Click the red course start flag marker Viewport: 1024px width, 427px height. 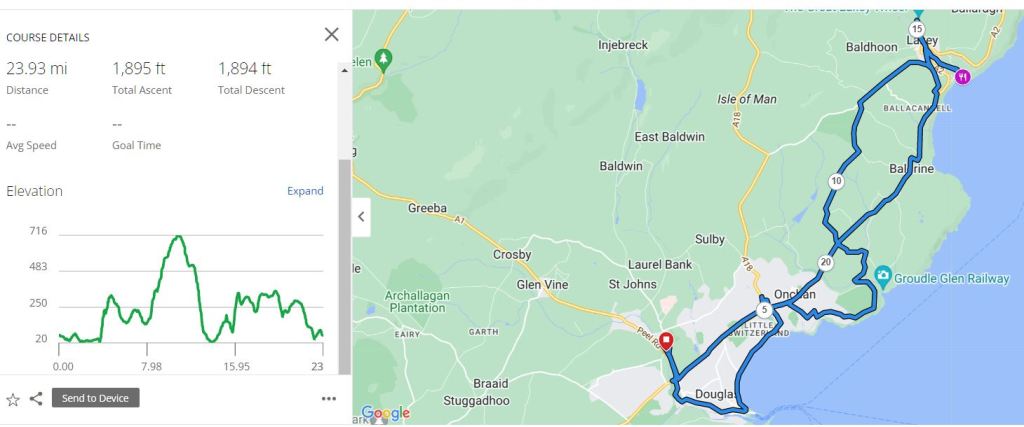pos(667,341)
